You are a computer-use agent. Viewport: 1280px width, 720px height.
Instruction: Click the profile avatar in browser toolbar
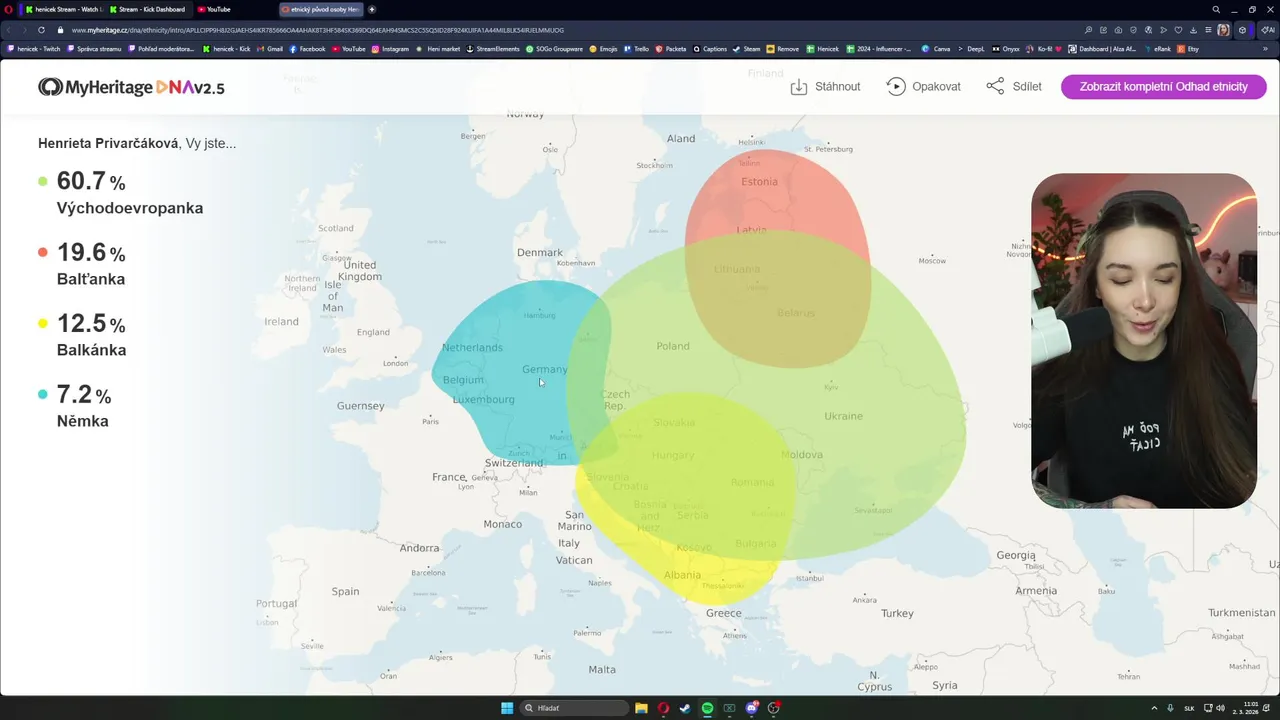click(1223, 30)
